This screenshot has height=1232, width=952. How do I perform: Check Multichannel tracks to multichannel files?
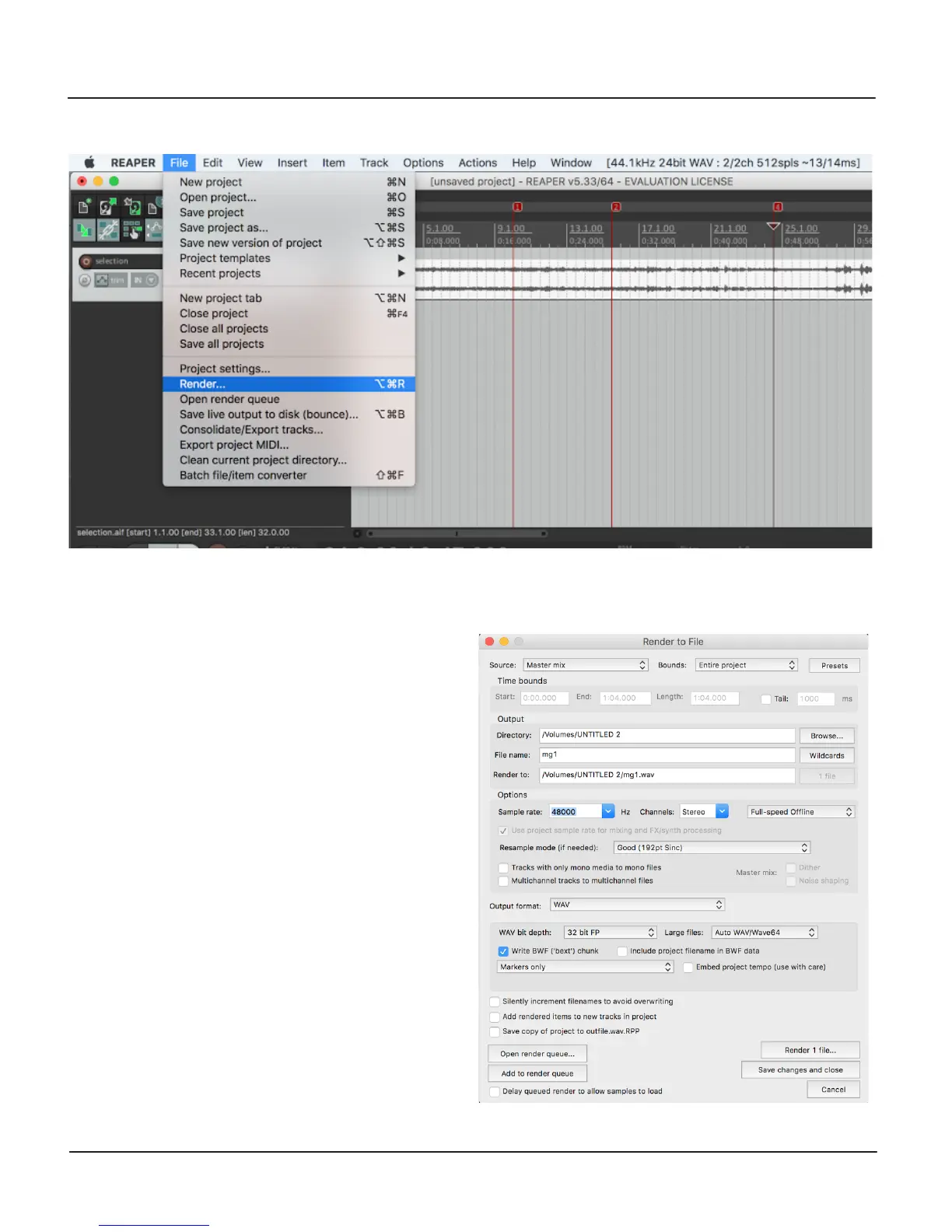(503, 881)
